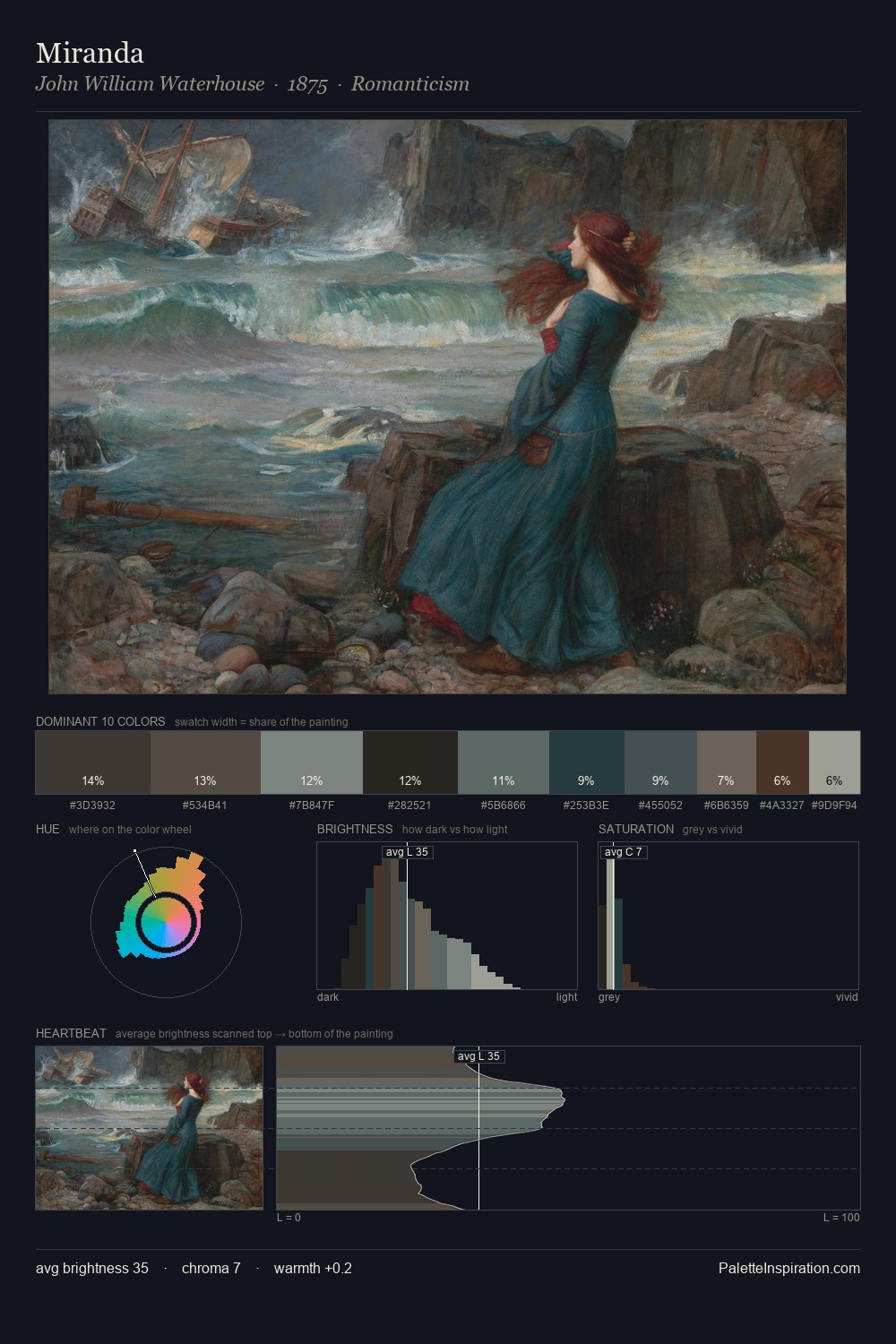Click the 'BRIGHTNESS' section heading
This screenshot has height=1344, width=896.
pos(355,829)
